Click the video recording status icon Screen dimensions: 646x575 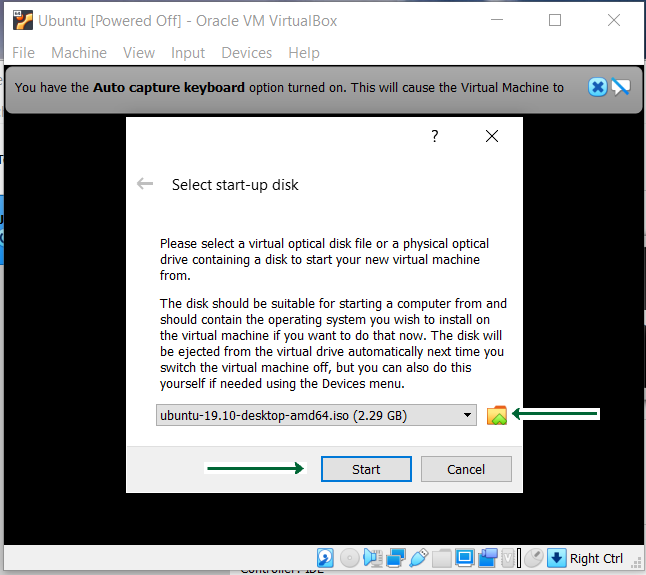488,558
